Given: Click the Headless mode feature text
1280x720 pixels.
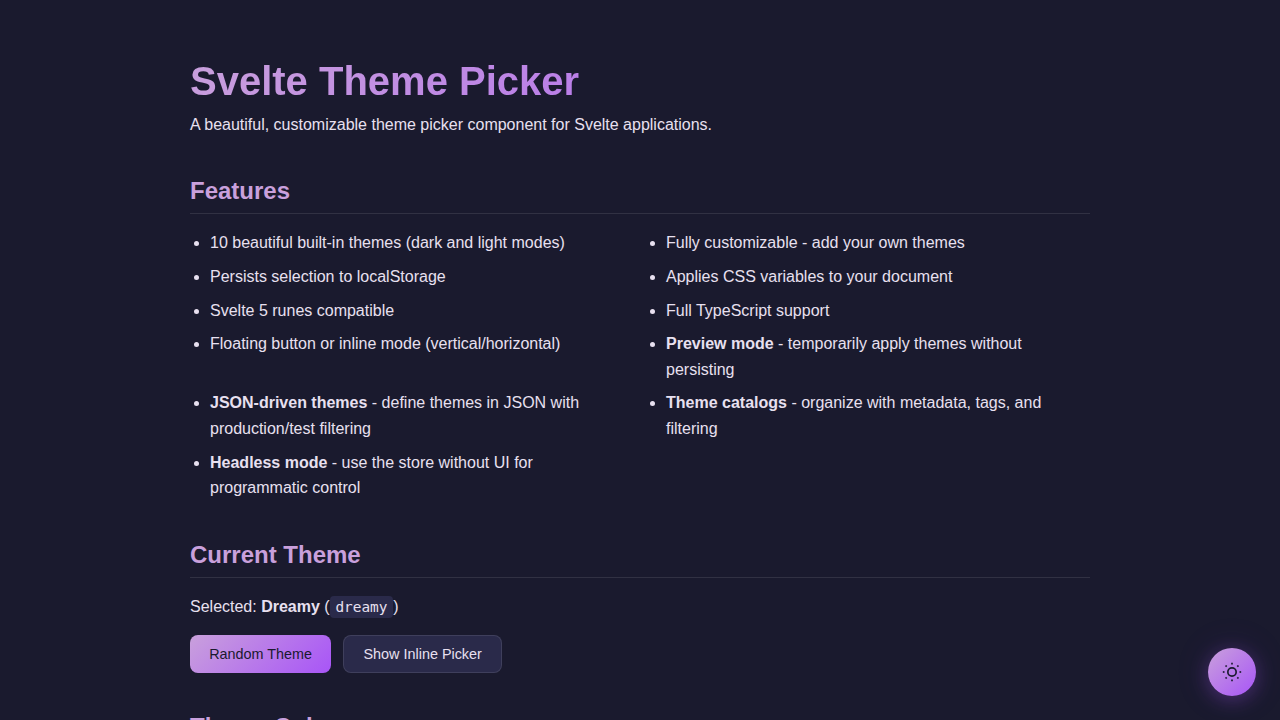Looking at the screenshot, I should click(x=268, y=462).
